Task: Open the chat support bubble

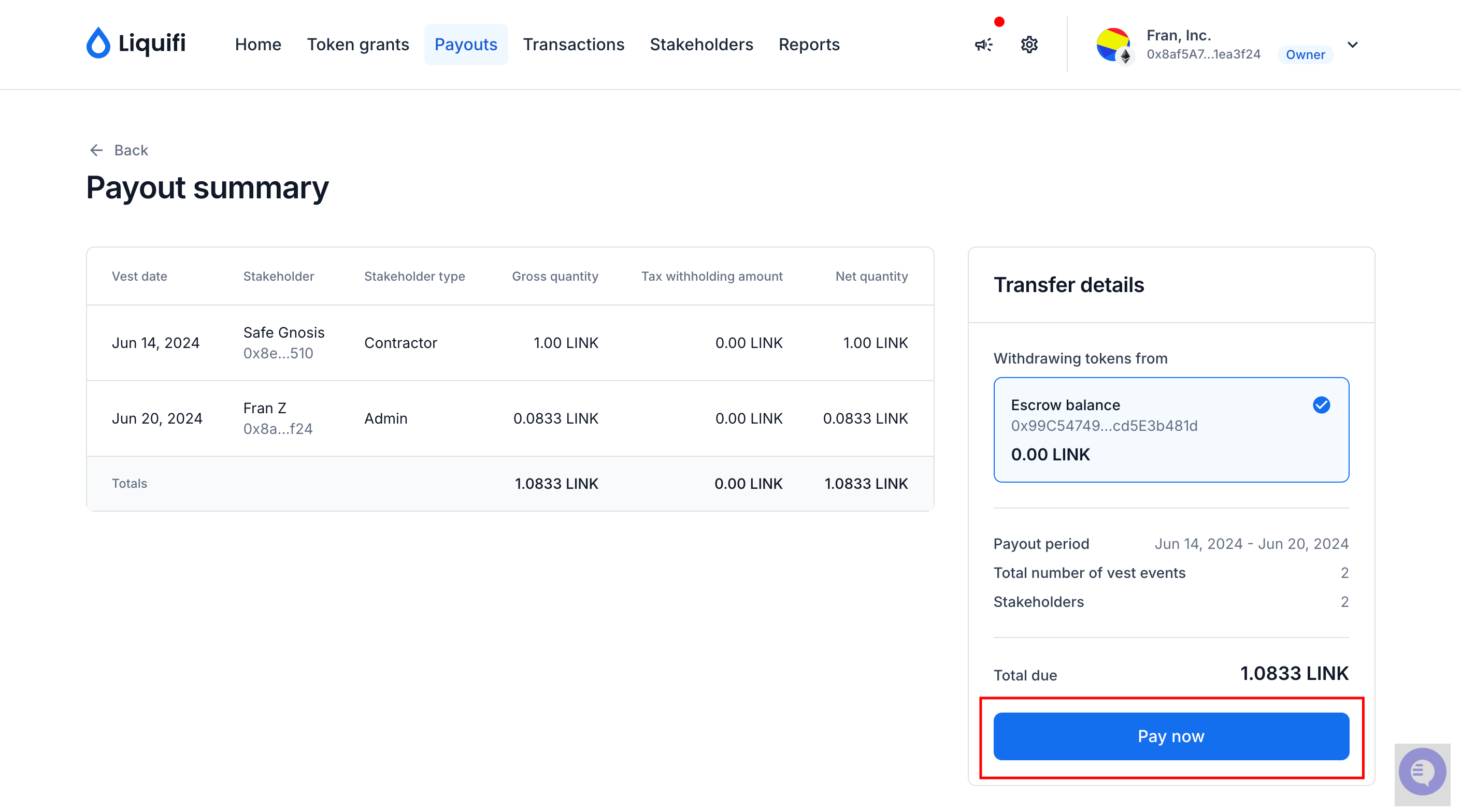Action: click(1422, 771)
